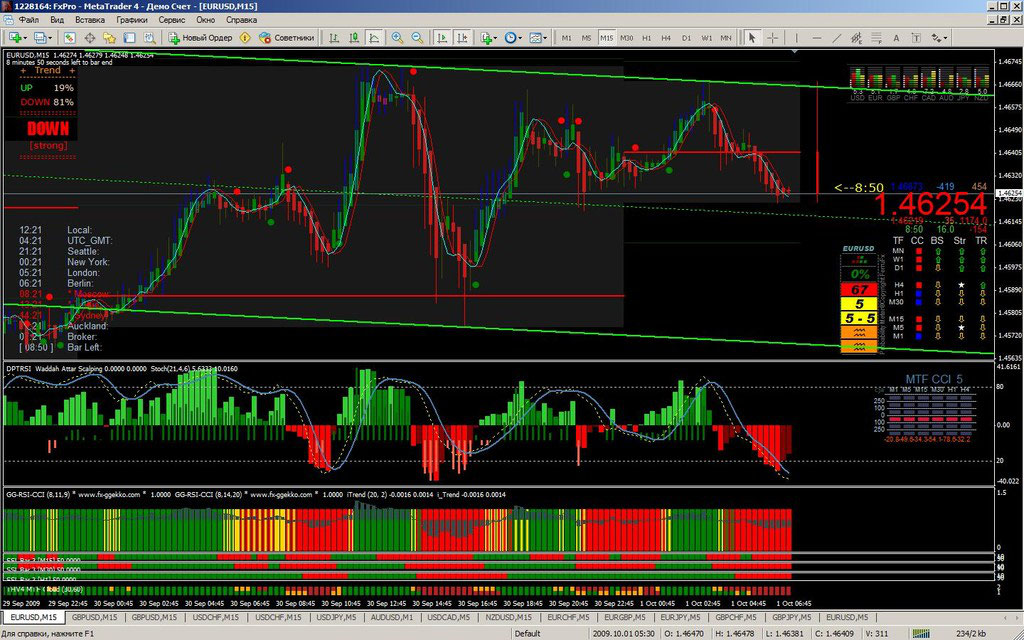Click the Periods clock icon

pyautogui.click(x=510, y=38)
